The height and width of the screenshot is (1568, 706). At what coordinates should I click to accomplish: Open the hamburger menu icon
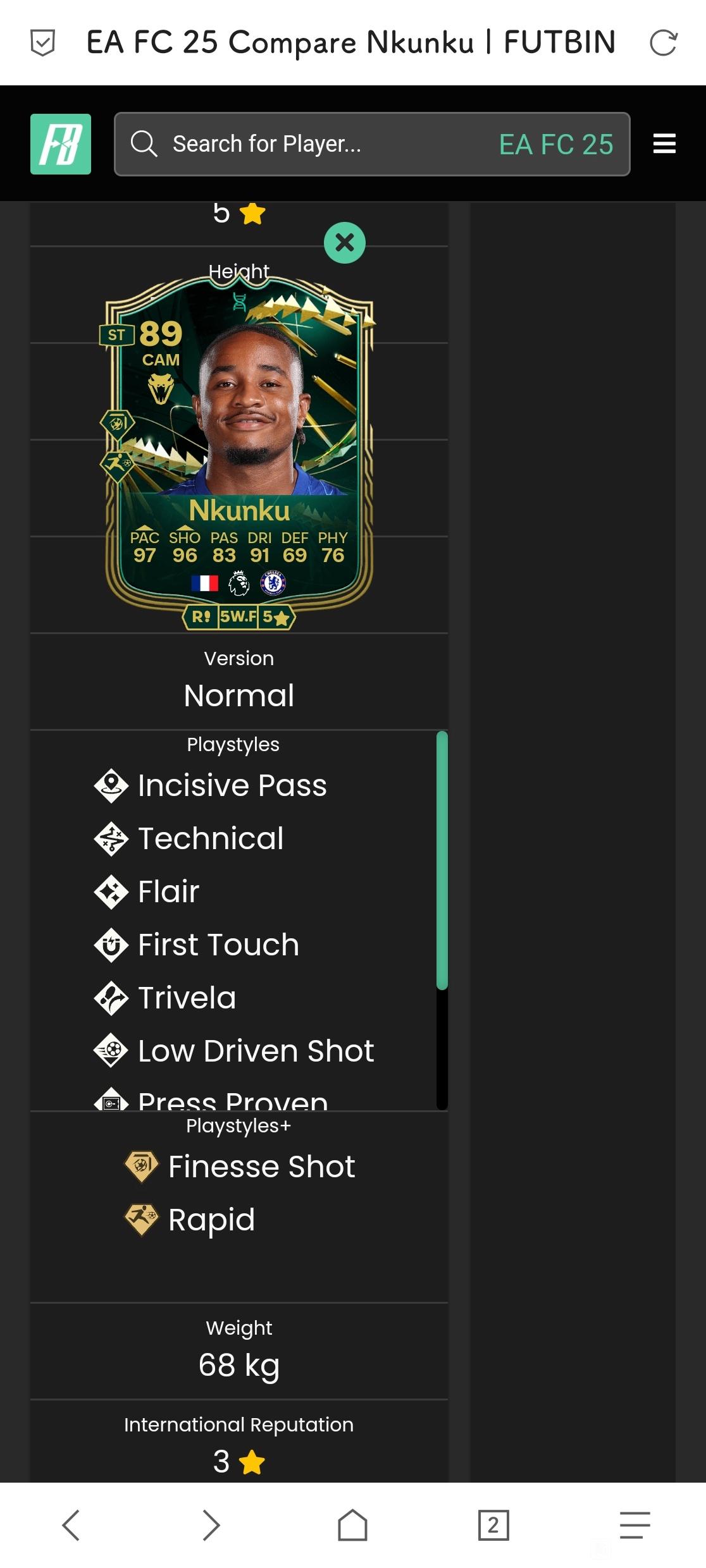point(664,144)
